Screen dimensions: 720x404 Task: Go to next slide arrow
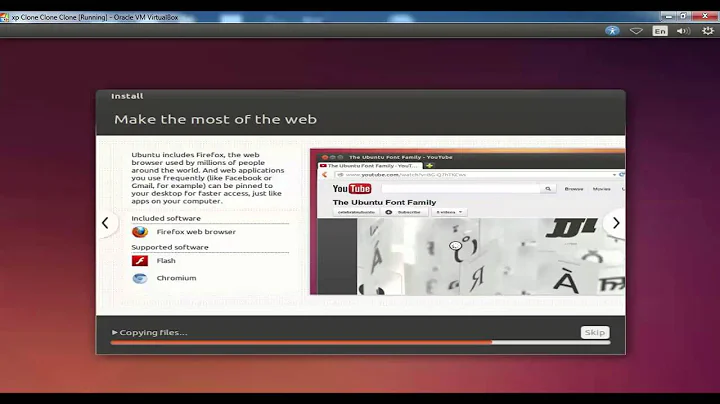616,223
